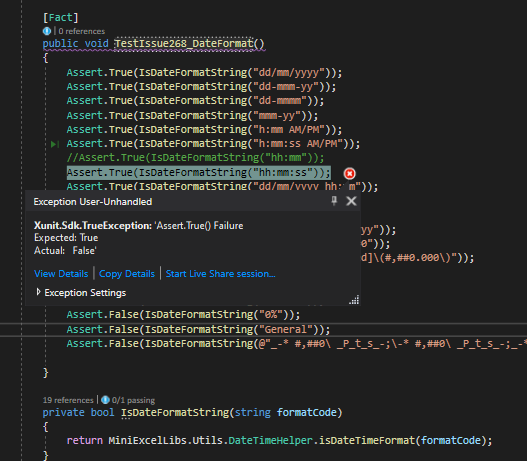Click the "h:mm:ss AM/PM" assert line
The height and width of the screenshot is (461, 527).
(213, 144)
